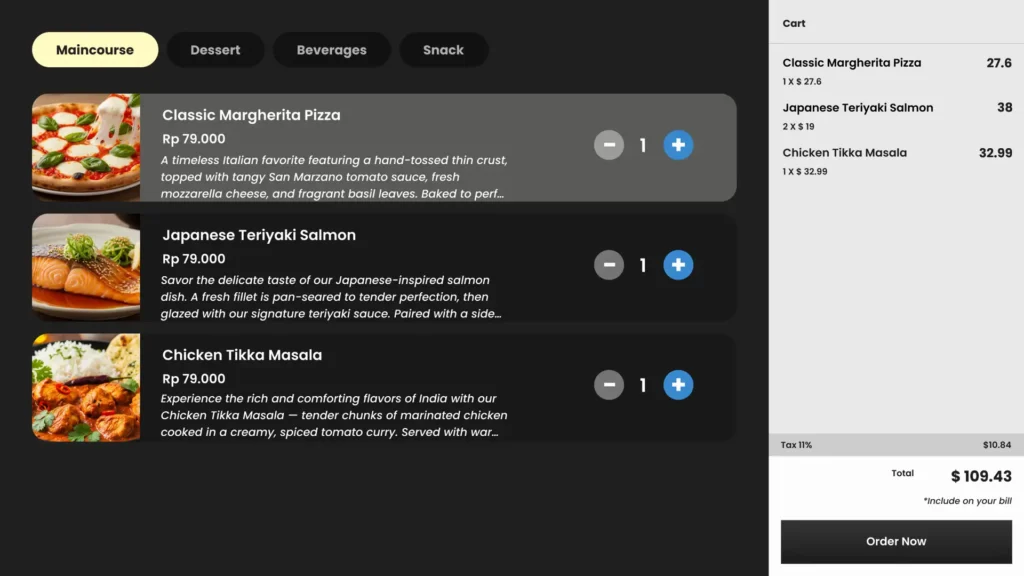Click Chicken Tikka Masala entry in cart
The height and width of the screenshot is (576, 1024).
(x=845, y=153)
